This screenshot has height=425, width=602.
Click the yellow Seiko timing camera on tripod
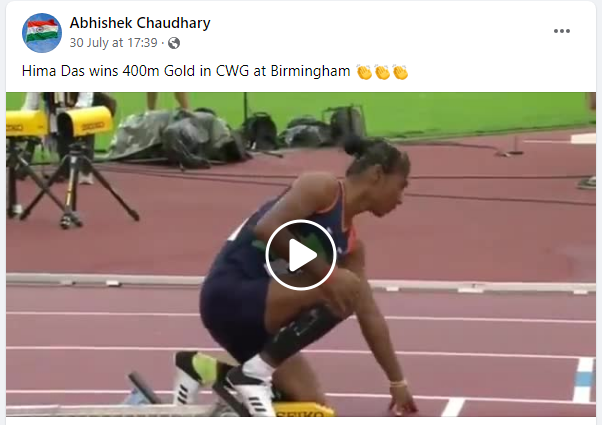[x=84, y=124]
